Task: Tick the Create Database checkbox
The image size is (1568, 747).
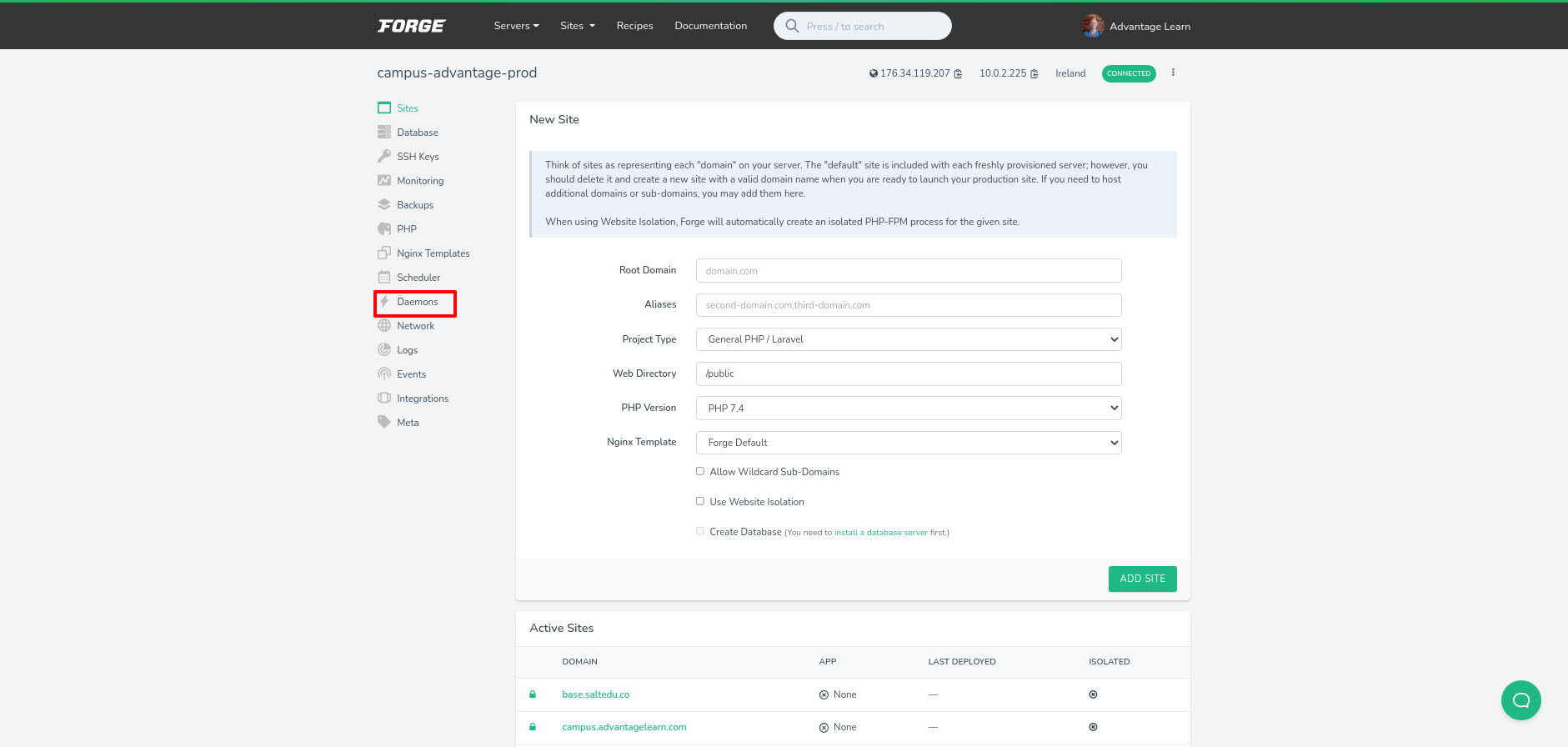Action: [x=700, y=531]
